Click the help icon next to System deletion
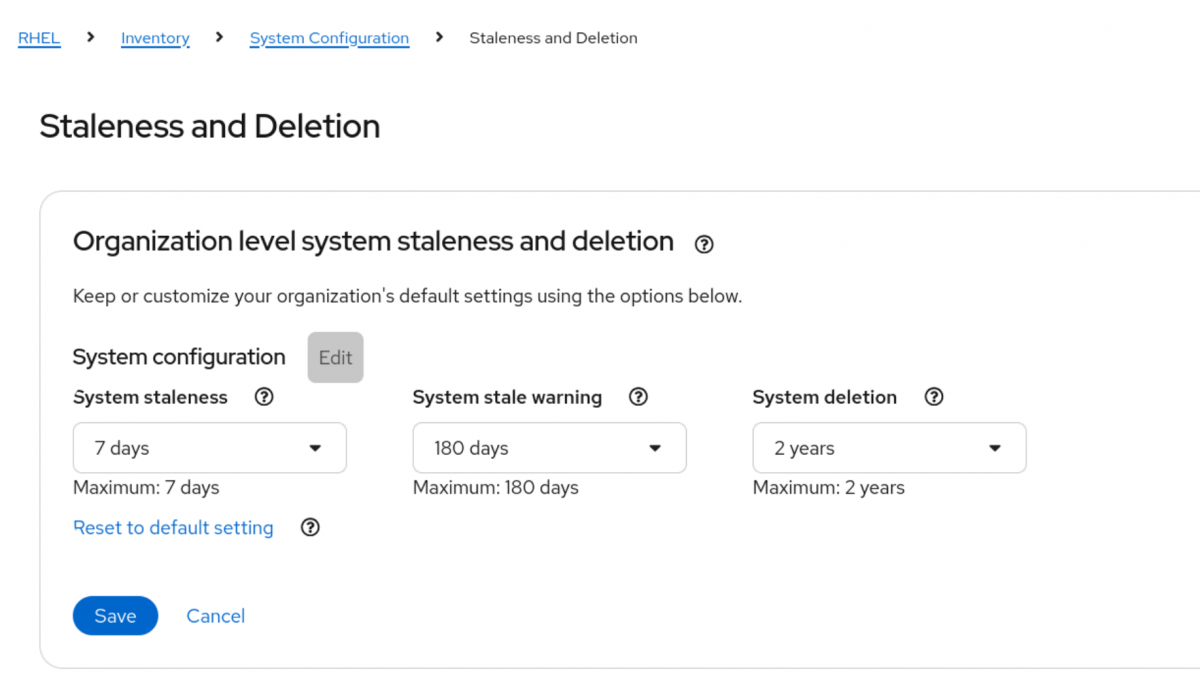Viewport: 1200px width, 693px height. click(x=933, y=397)
